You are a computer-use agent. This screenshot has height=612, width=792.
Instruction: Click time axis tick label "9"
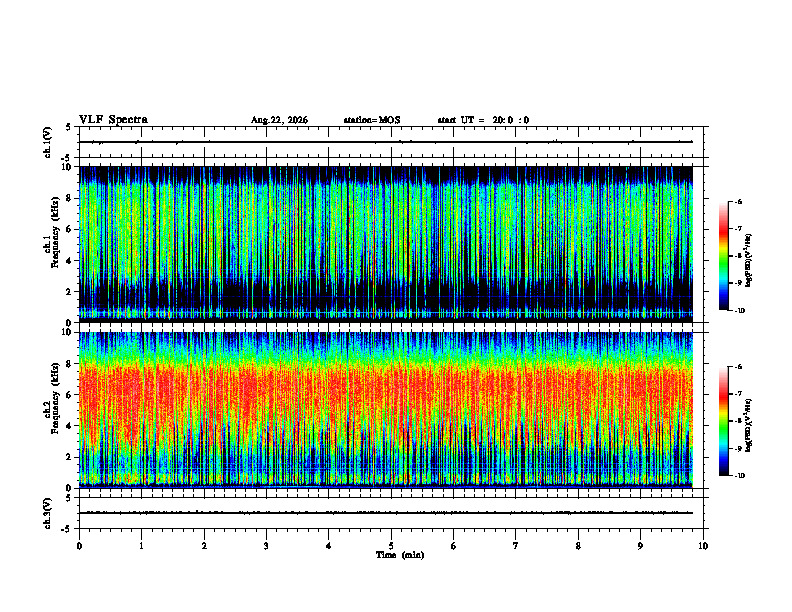click(x=640, y=546)
